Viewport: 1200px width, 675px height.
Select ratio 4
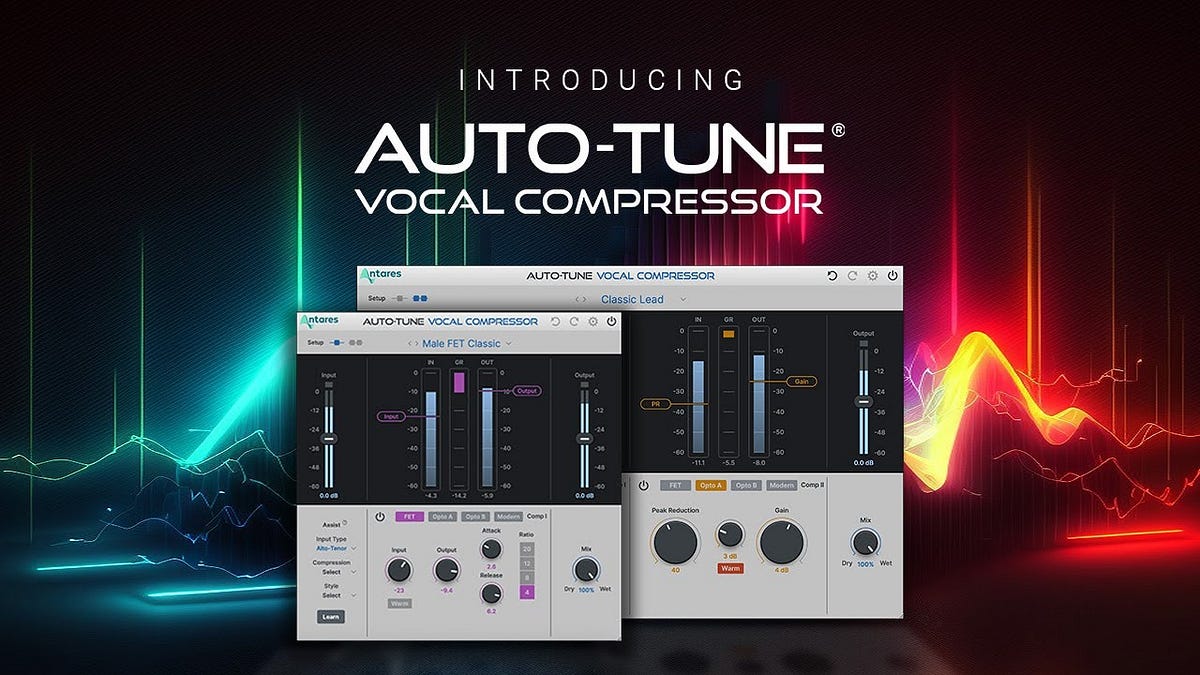(526, 593)
